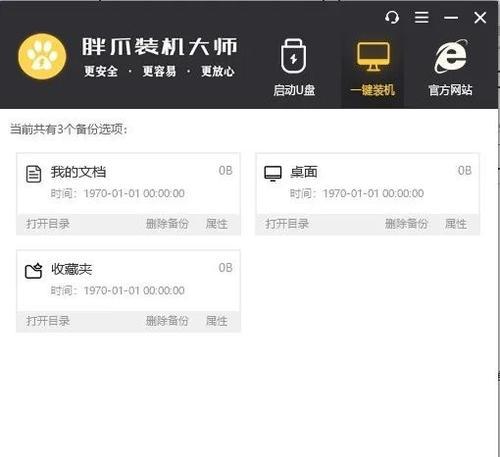Click the 桌面 monitor icon

(273, 174)
